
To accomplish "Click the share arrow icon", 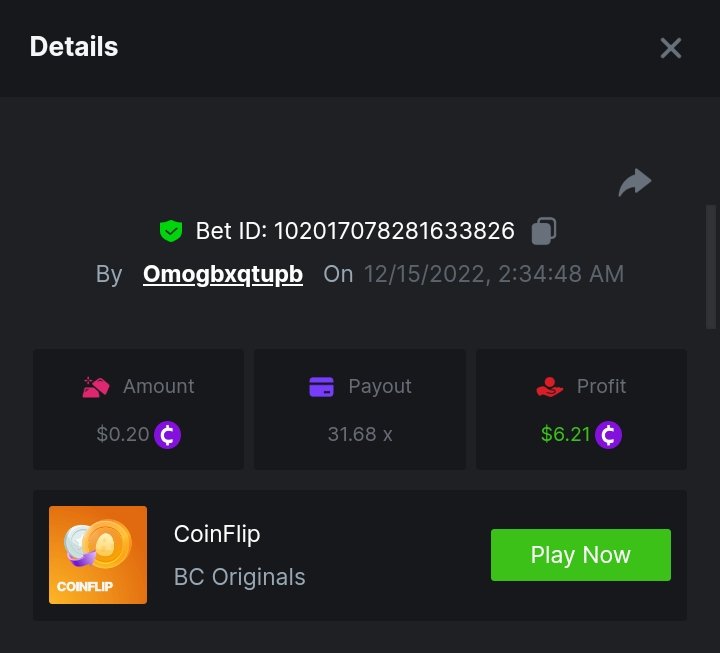I will [635, 183].
